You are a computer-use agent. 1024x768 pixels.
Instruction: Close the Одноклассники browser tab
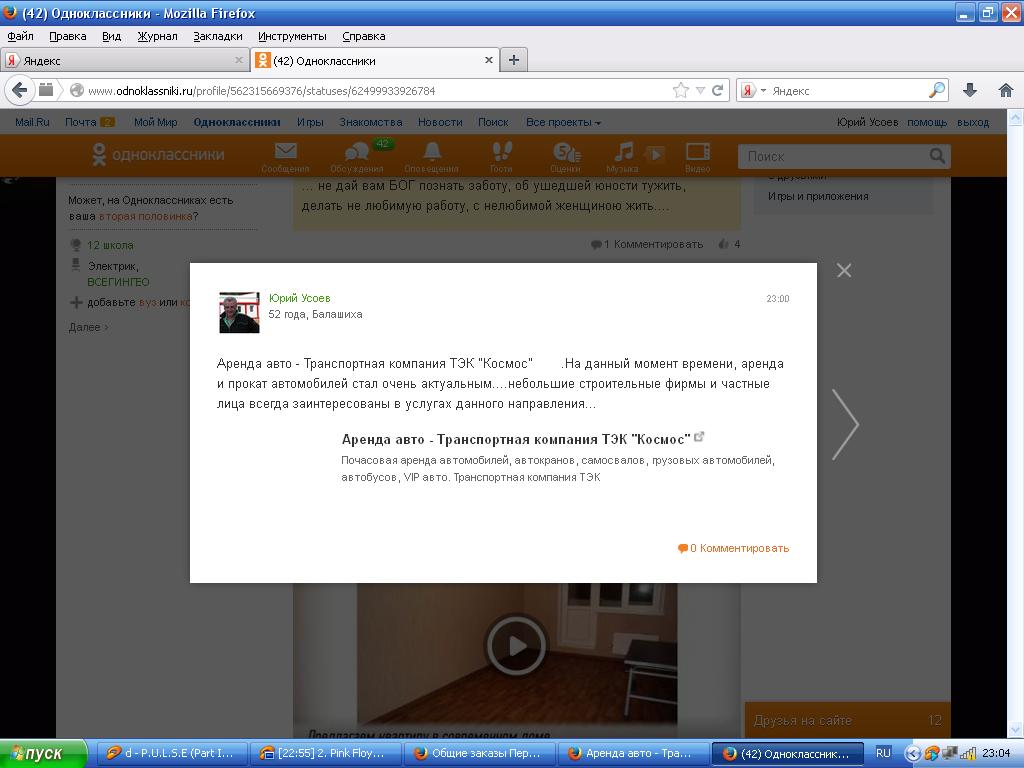click(x=488, y=60)
